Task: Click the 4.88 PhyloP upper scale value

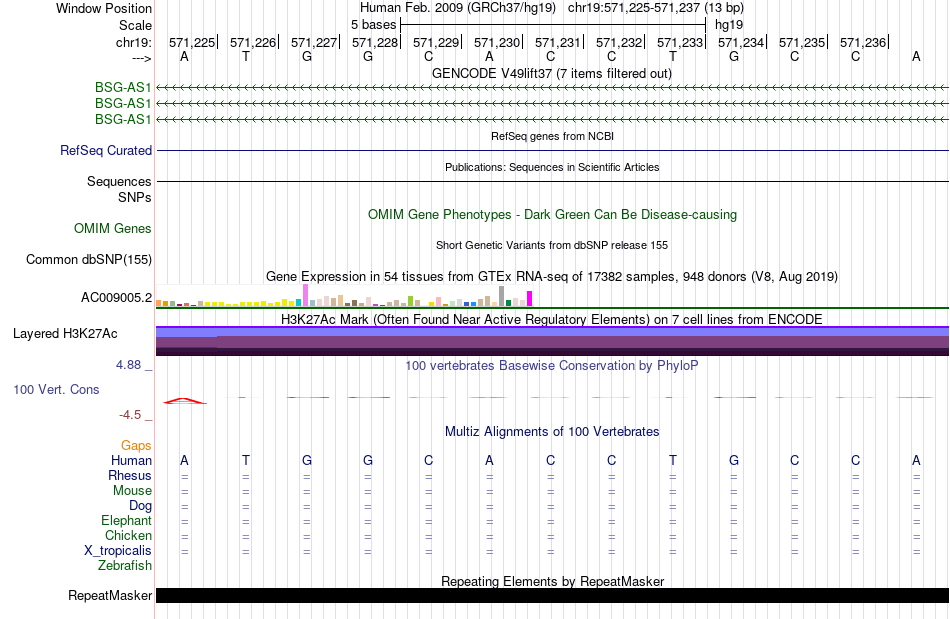Action: 128,365
